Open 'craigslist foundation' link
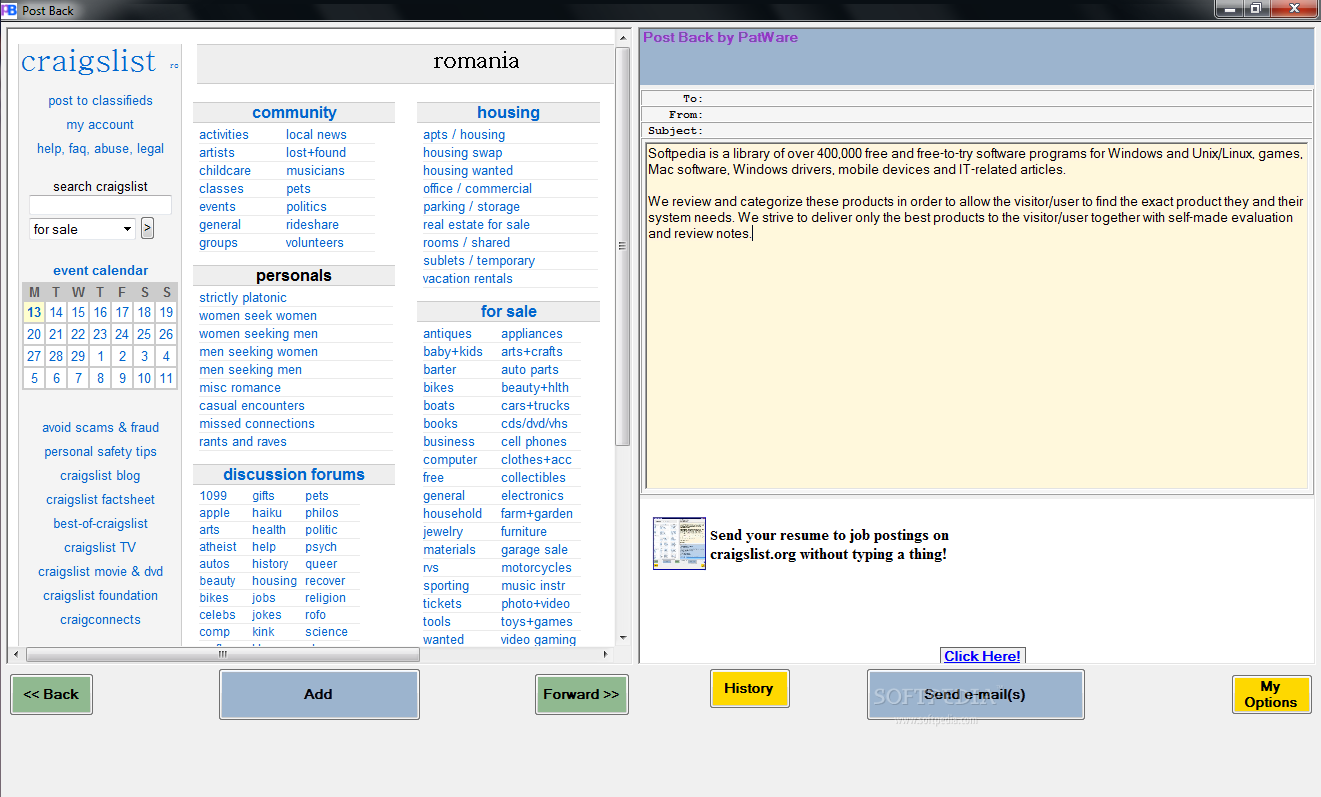The height and width of the screenshot is (797, 1321). point(100,595)
